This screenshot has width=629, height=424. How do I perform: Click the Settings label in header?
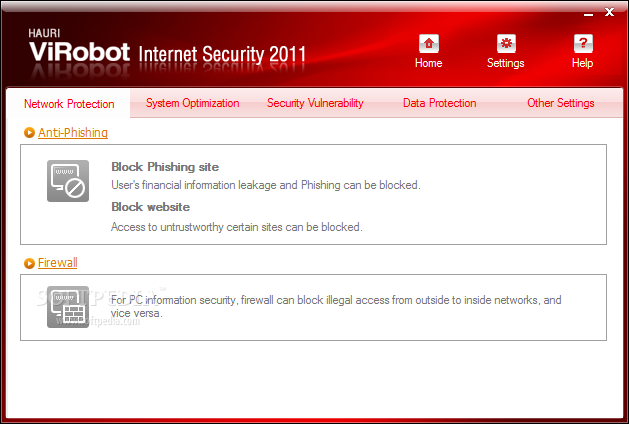coord(505,63)
